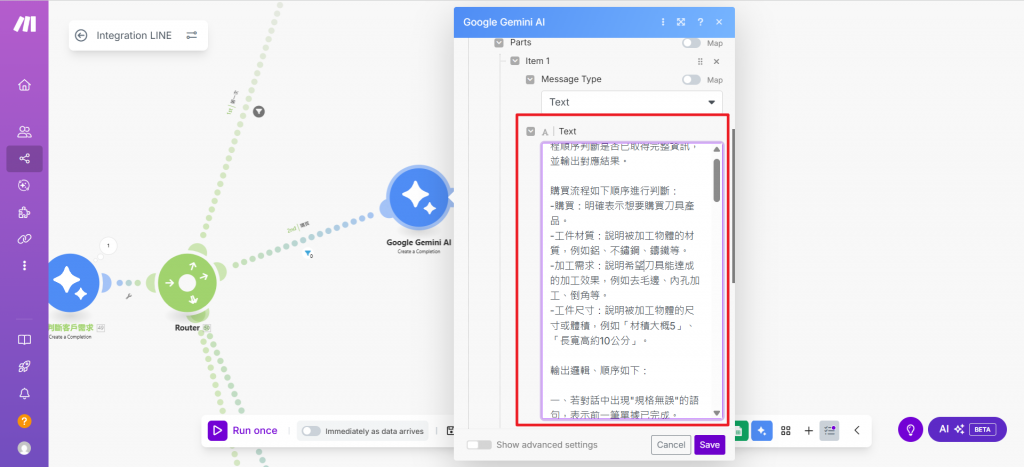Toggle Immediately as data arrives scheduling
This screenshot has height=467, width=1024.
pyautogui.click(x=311, y=431)
